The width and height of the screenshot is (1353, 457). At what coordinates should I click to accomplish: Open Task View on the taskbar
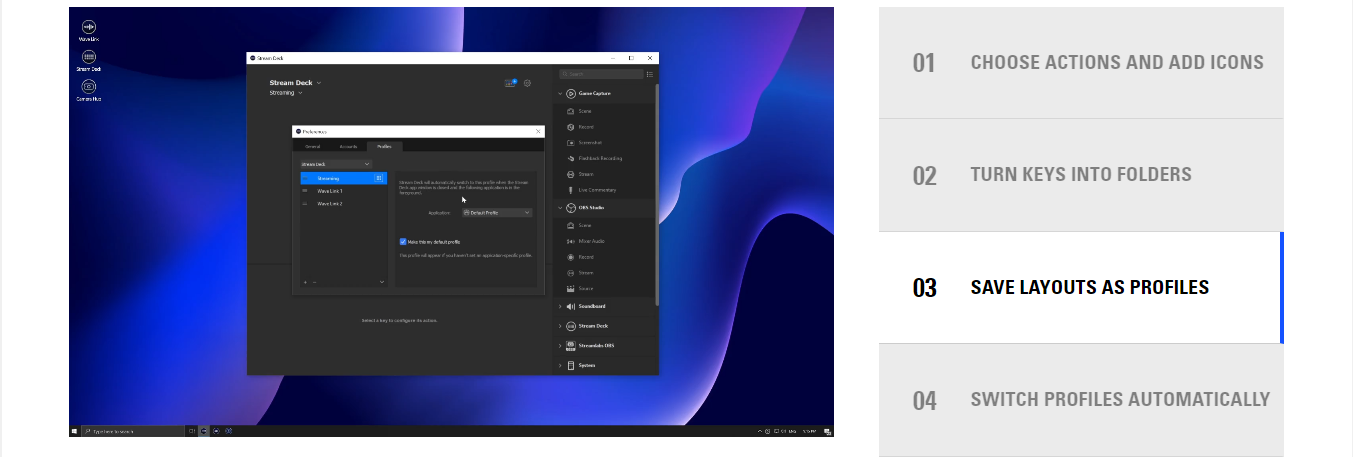pos(192,431)
